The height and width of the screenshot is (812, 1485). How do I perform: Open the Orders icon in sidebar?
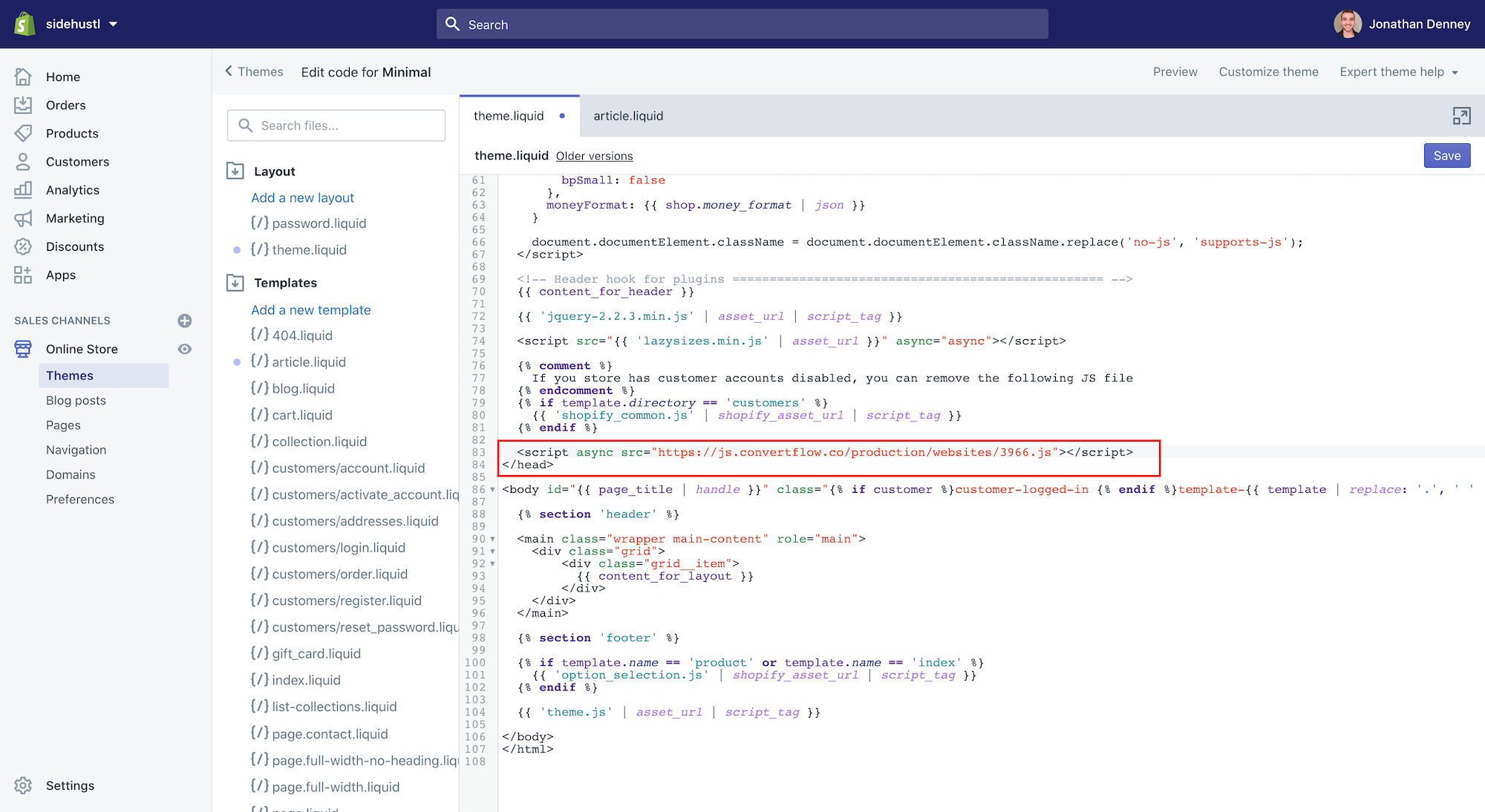tap(23, 105)
